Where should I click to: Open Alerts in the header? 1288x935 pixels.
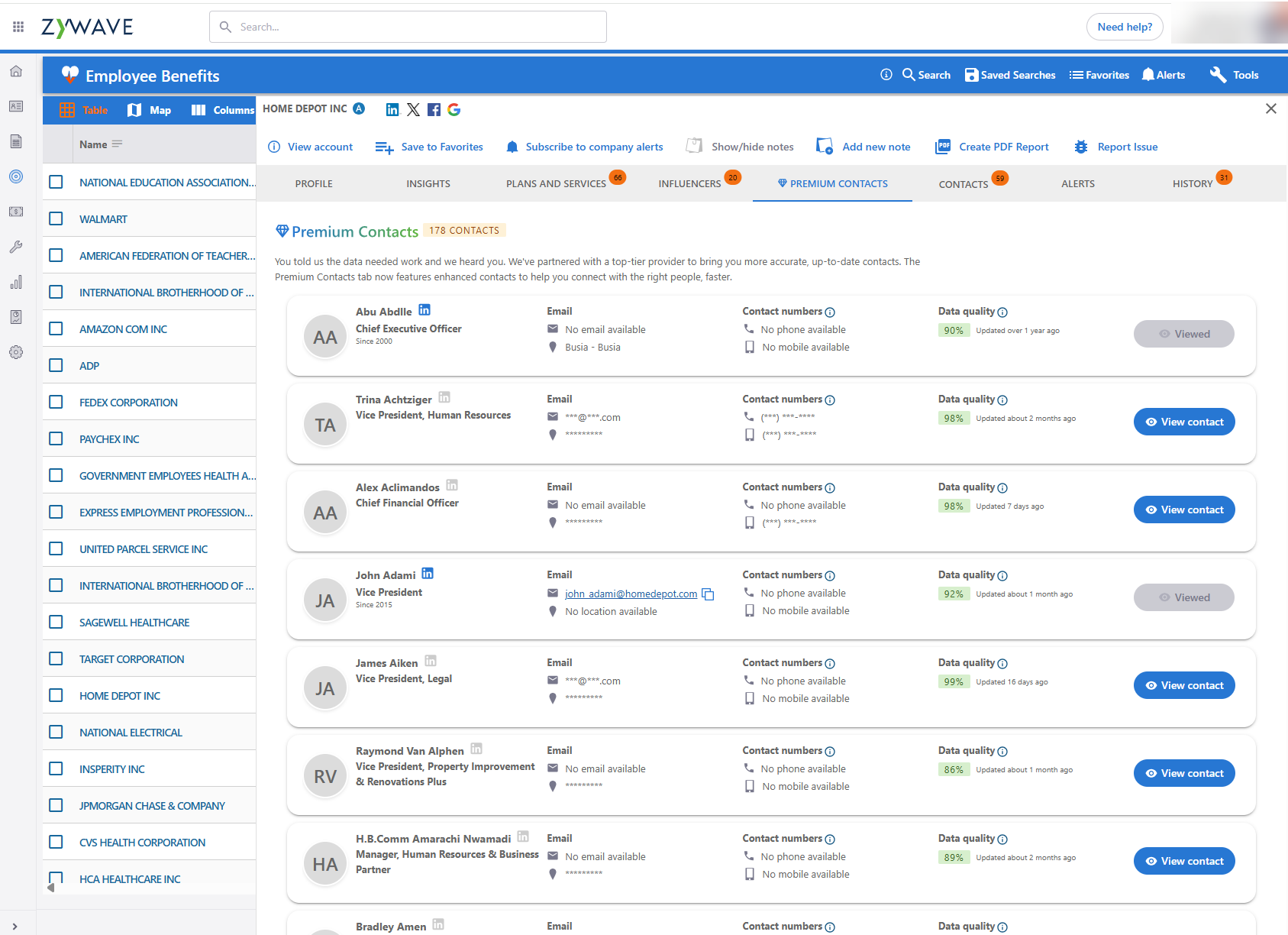pos(1164,75)
